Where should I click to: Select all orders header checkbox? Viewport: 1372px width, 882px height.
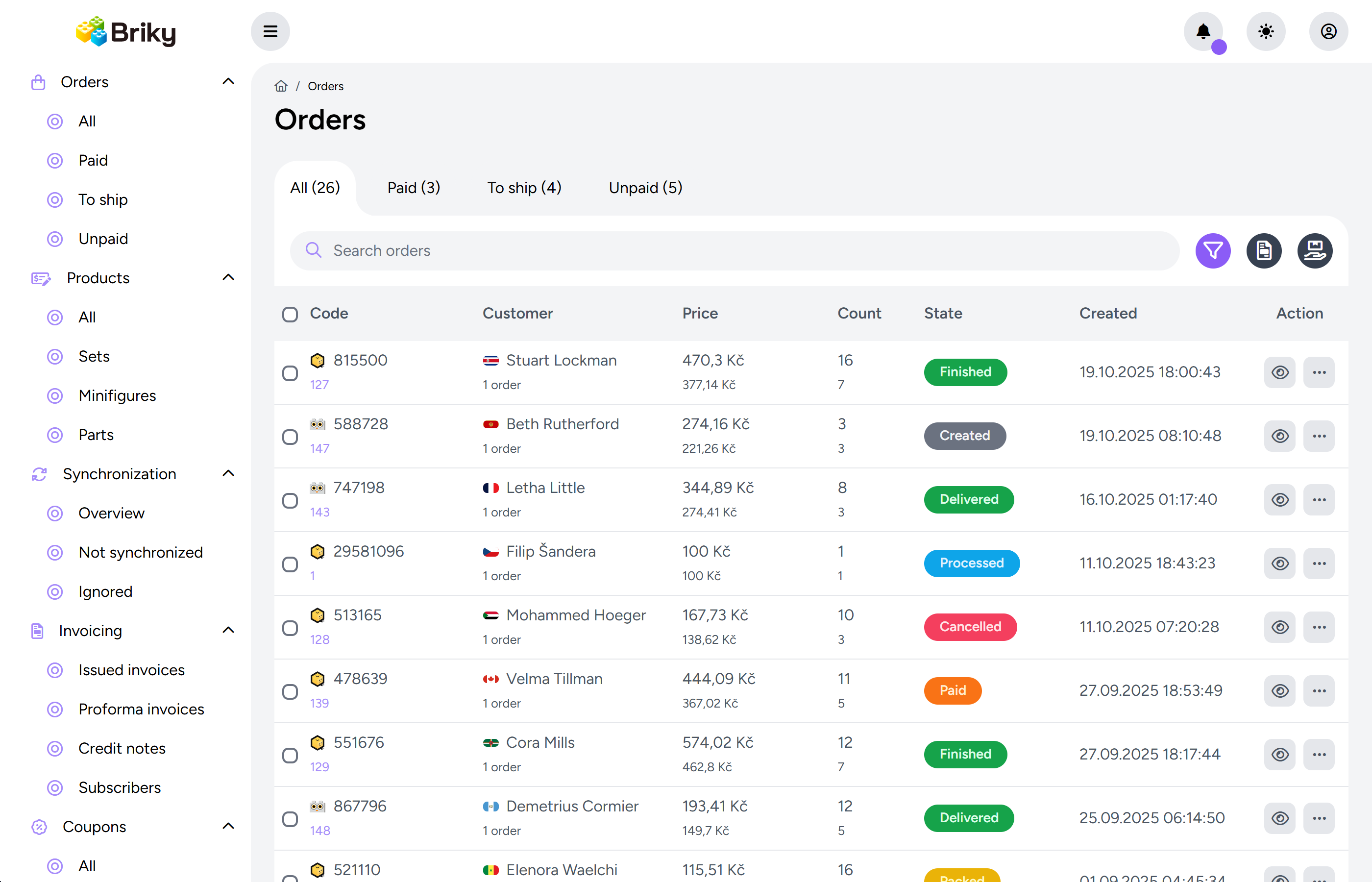point(290,315)
